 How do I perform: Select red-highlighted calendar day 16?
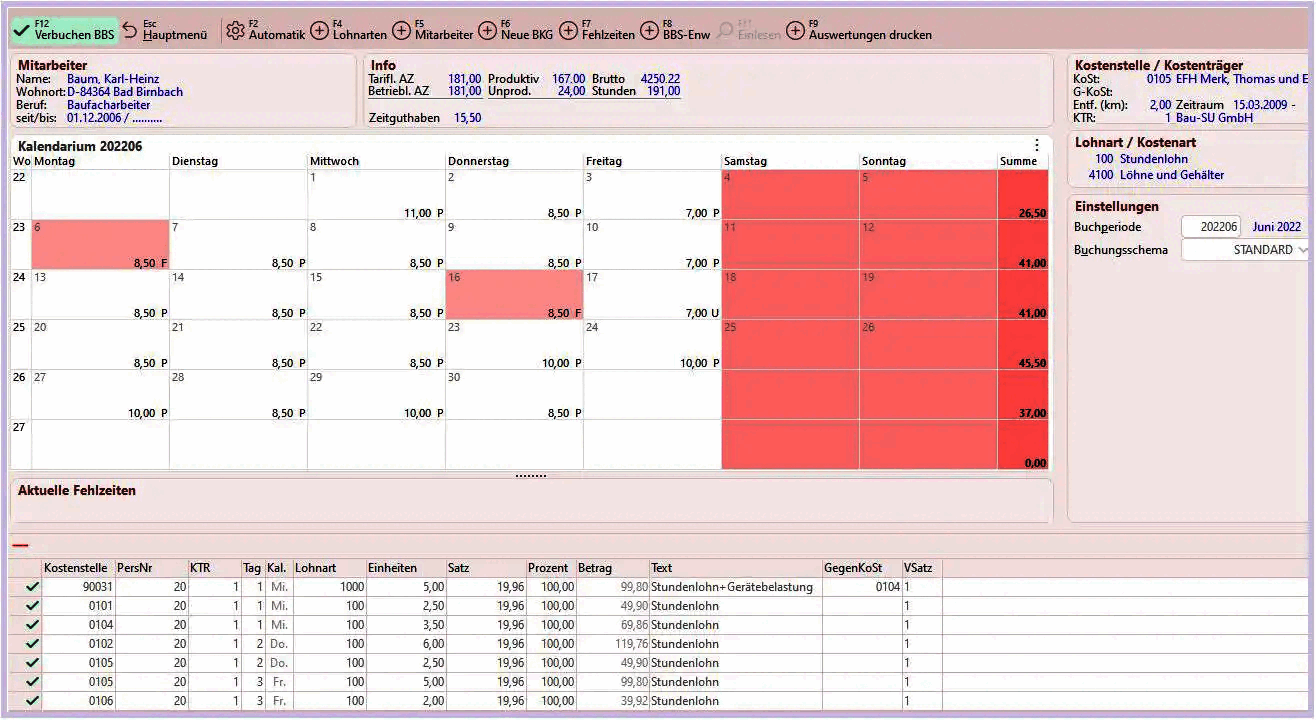[514, 295]
